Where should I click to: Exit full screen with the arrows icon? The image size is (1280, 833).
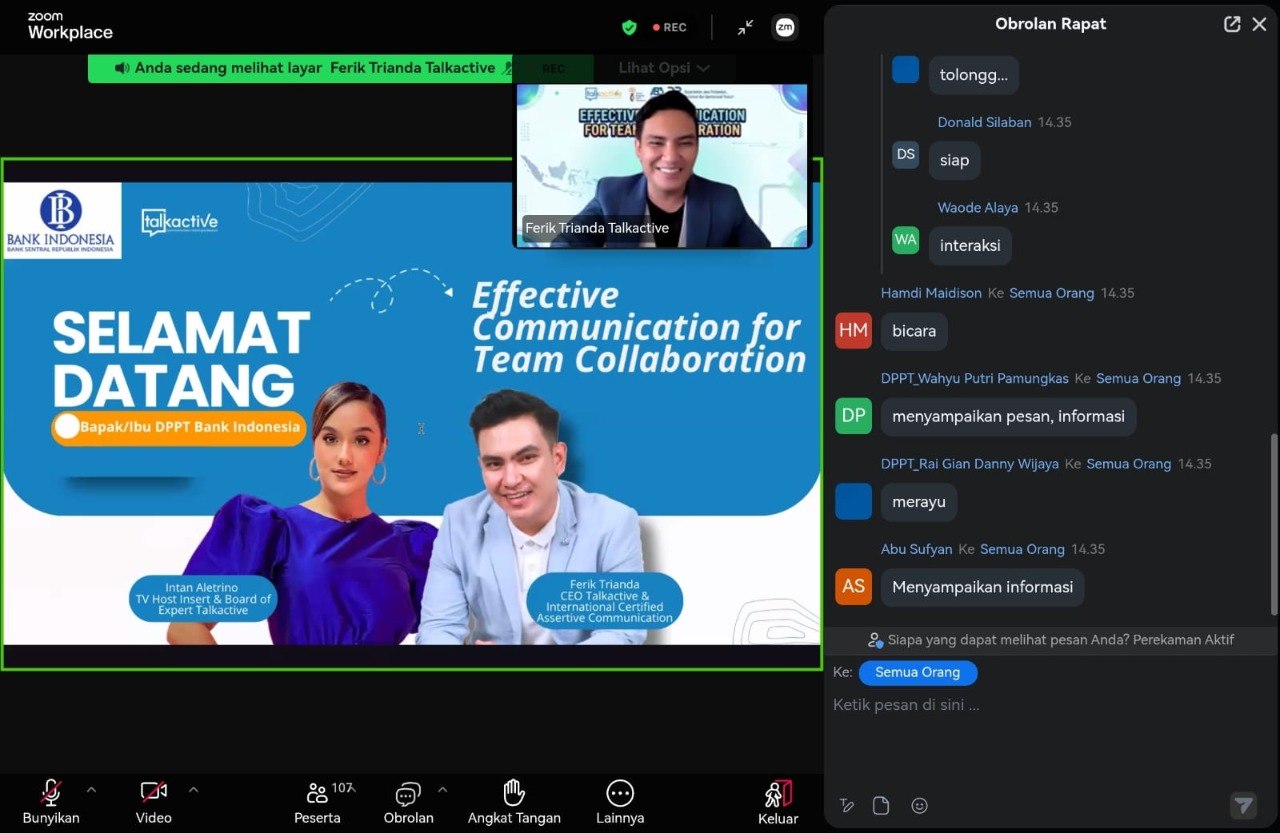click(x=745, y=28)
